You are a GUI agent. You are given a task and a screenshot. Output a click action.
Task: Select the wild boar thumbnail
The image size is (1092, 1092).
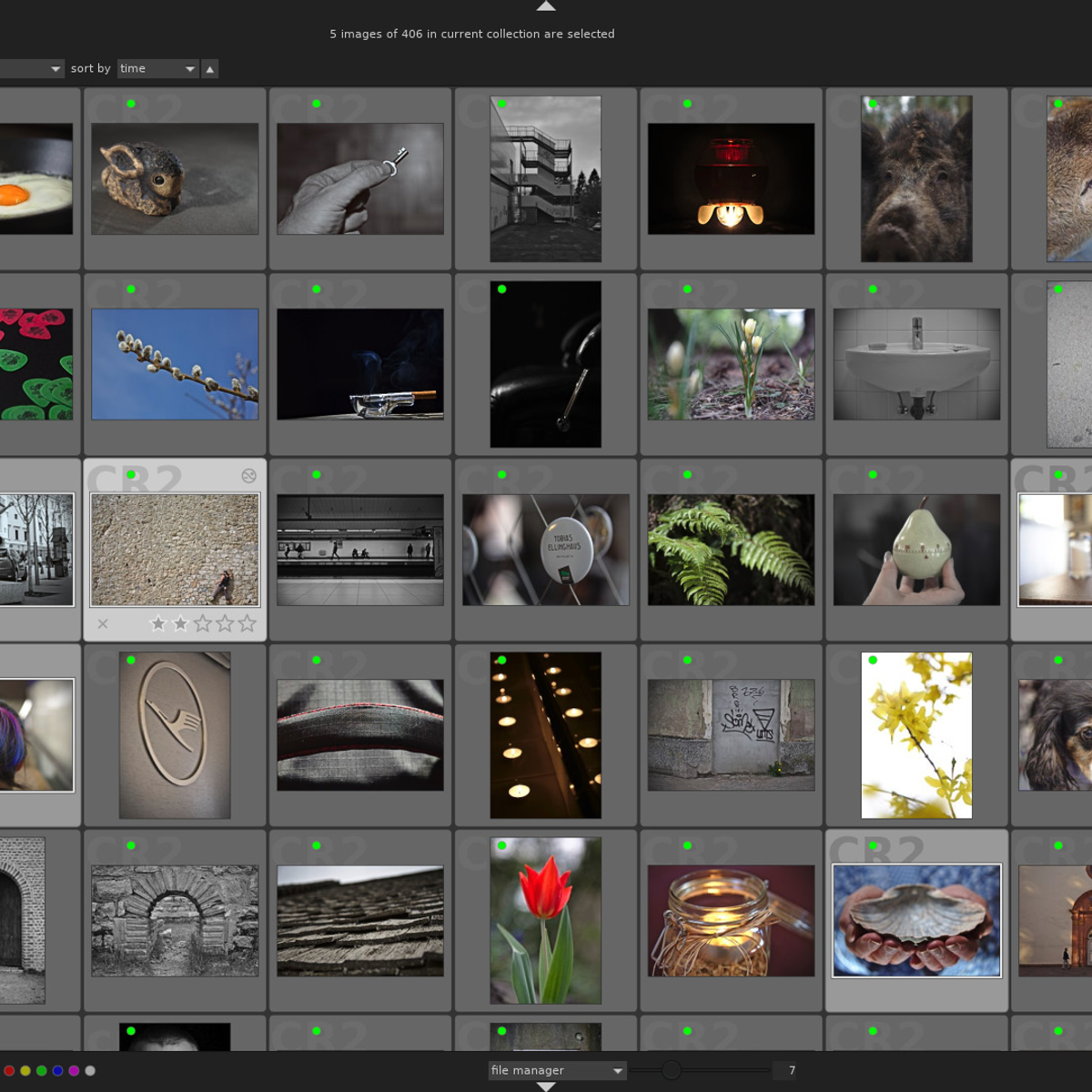pyautogui.click(x=916, y=179)
